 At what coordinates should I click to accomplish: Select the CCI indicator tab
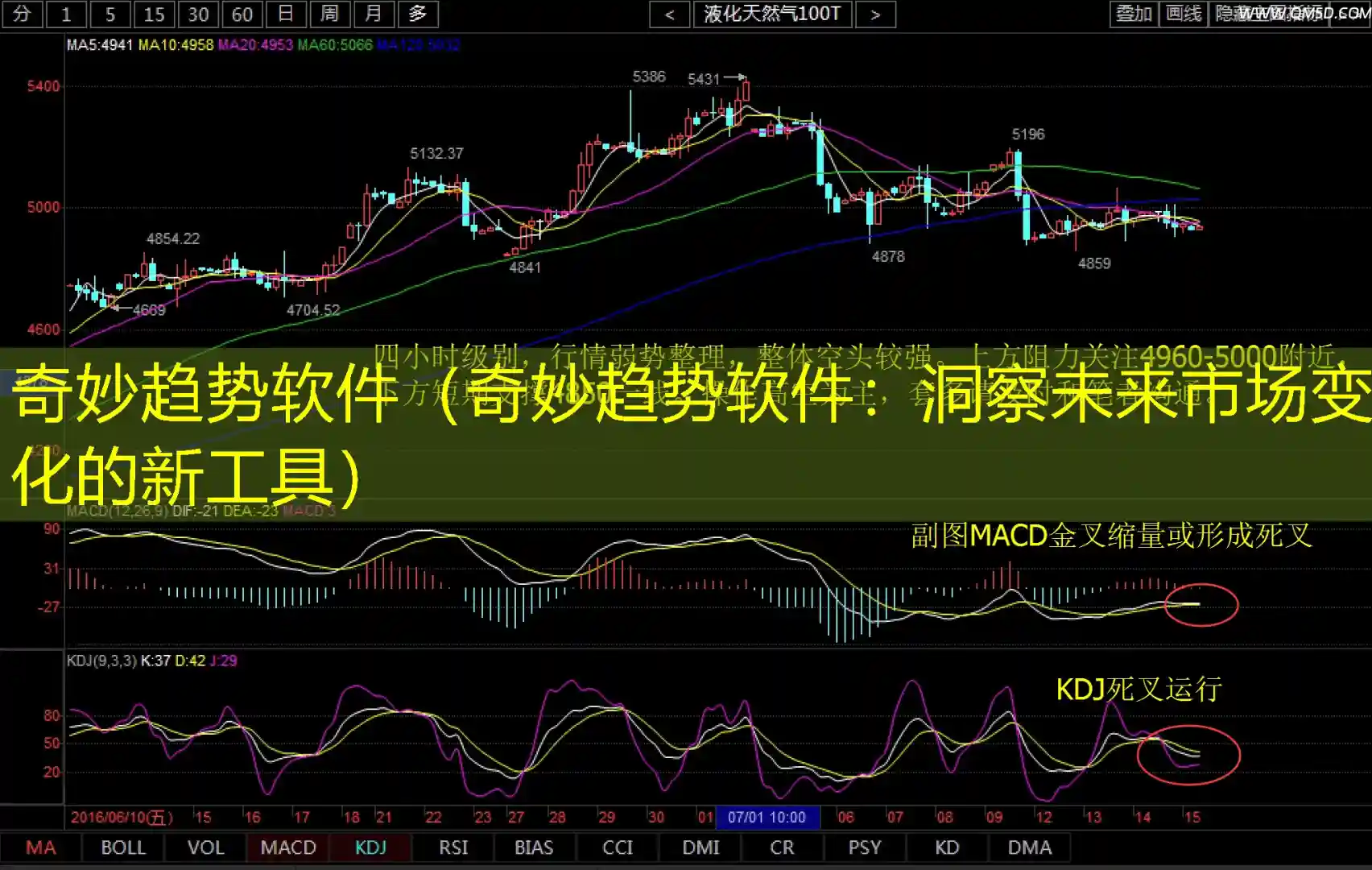click(618, 847)
